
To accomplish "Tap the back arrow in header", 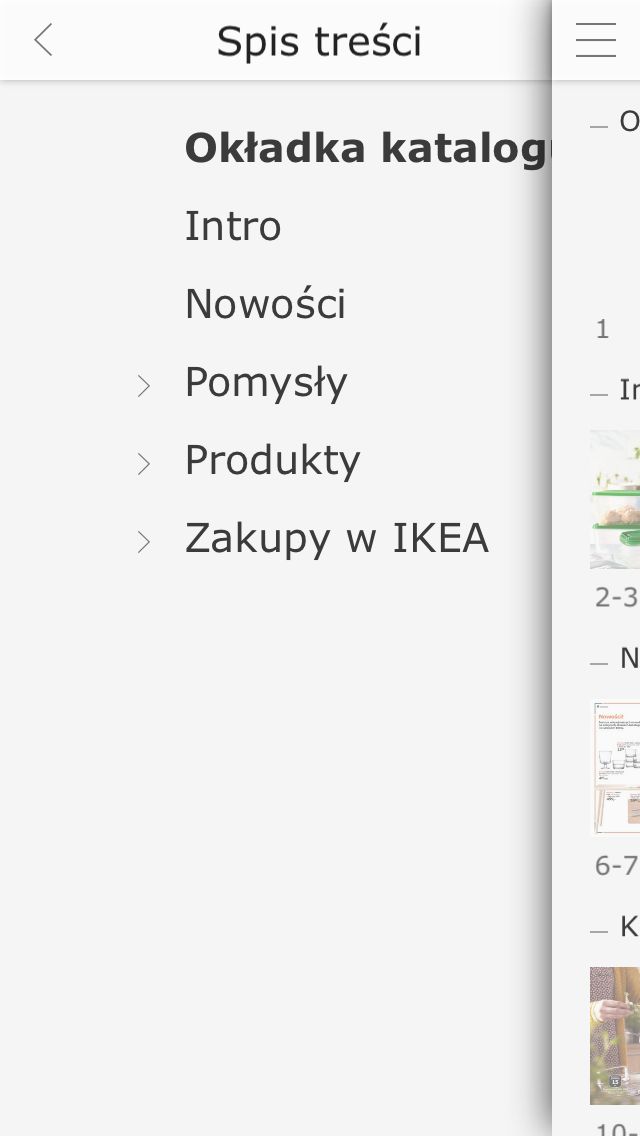I will point(43,40).
